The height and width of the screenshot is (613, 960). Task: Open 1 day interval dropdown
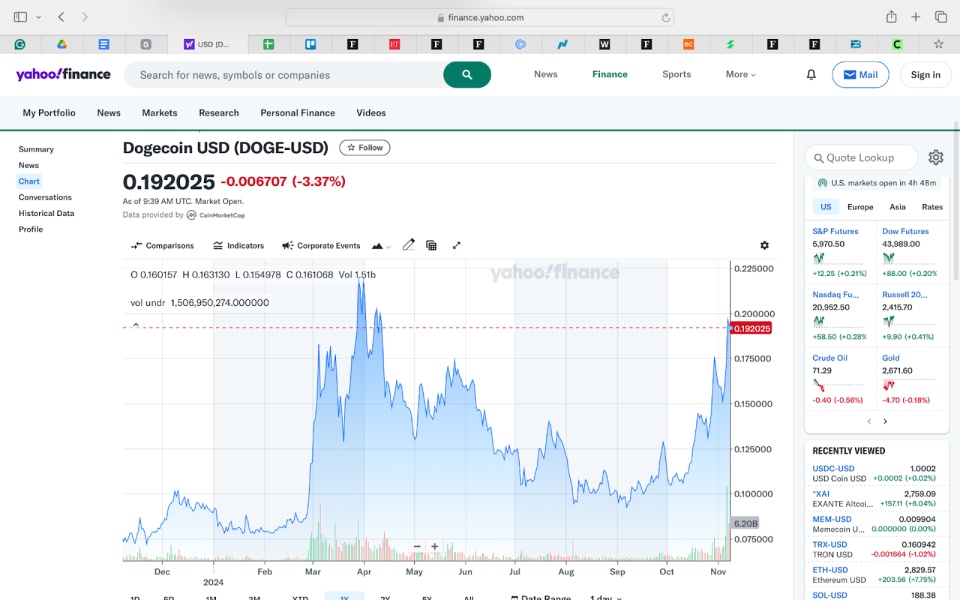tap(606, 598)
